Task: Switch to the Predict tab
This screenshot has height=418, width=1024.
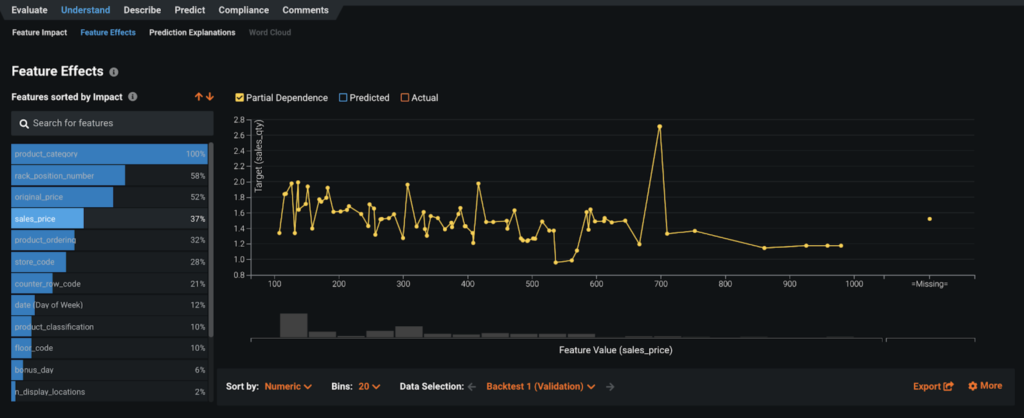Action: pyautogui.click(x=190, y=10)
